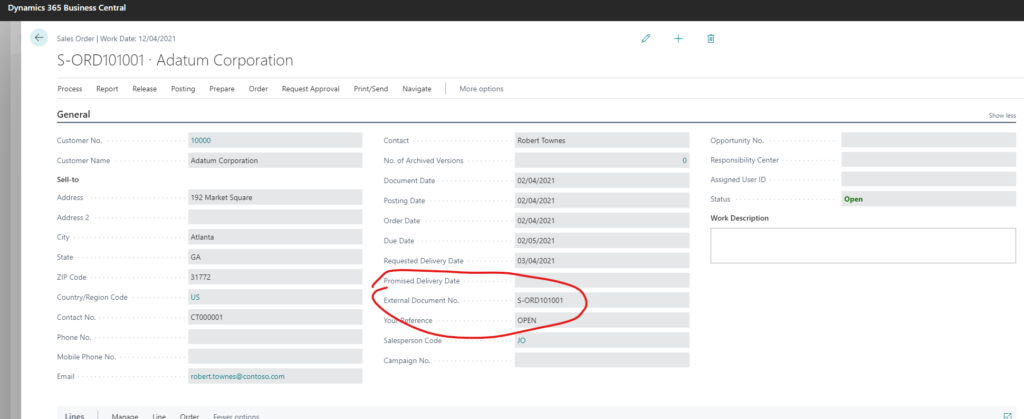1024x419 pixels.
Task: Click the pencil edit icon
Action: 646,38
